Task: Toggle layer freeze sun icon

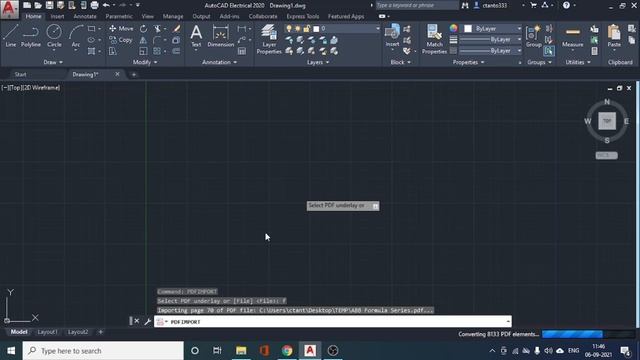Action: coord(298,29)
